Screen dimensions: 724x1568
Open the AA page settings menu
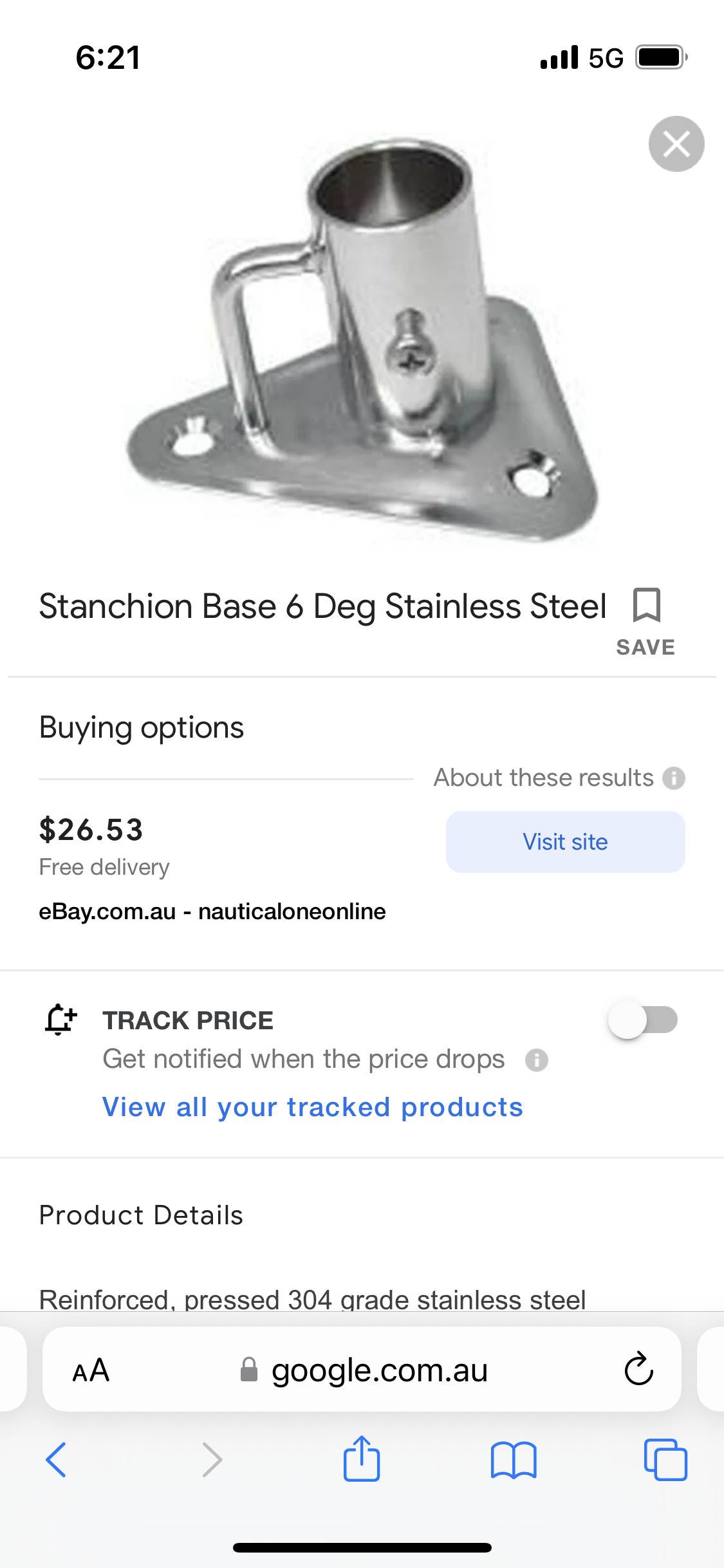[91, 1370]
